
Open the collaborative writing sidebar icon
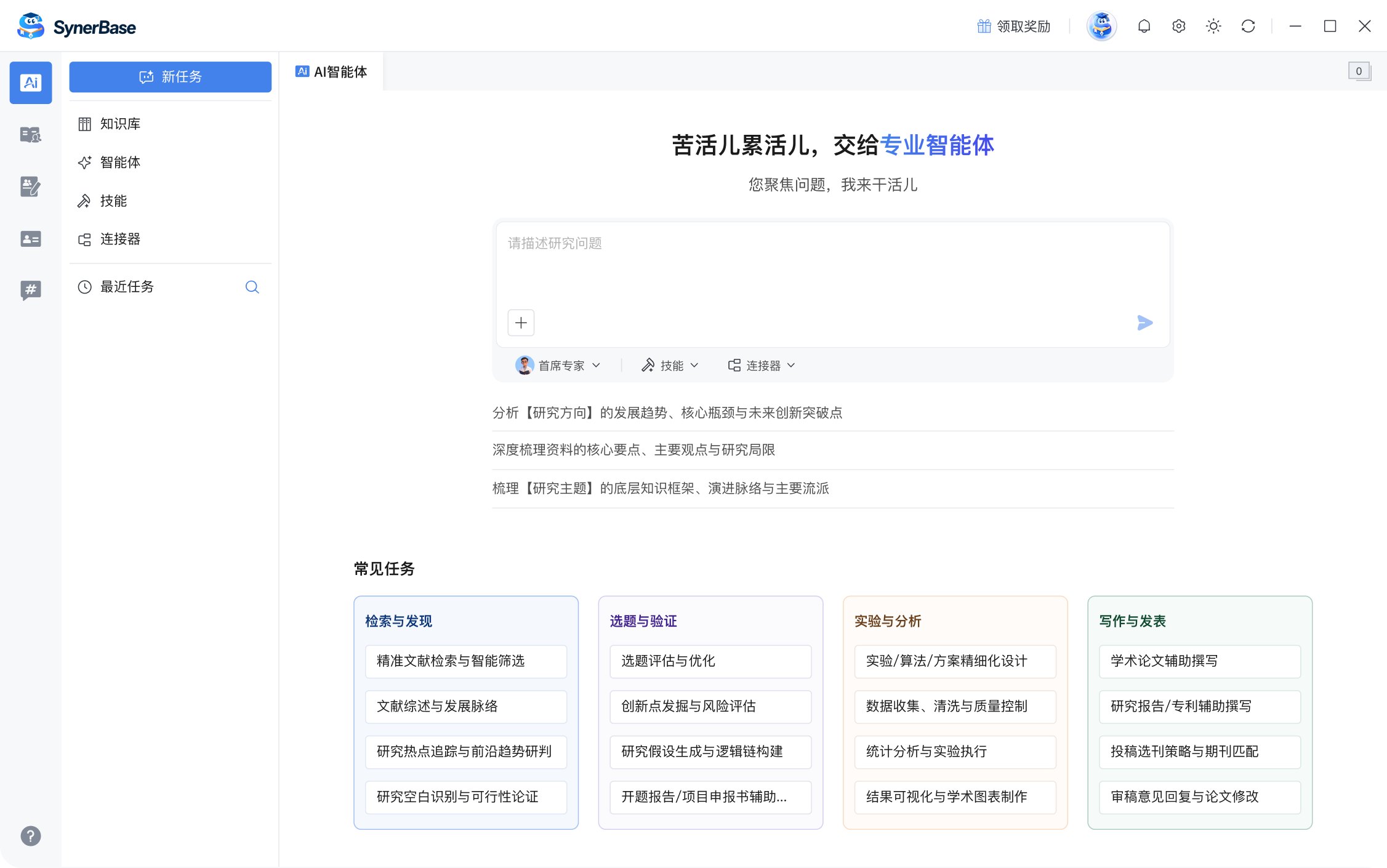coord(31,187)
